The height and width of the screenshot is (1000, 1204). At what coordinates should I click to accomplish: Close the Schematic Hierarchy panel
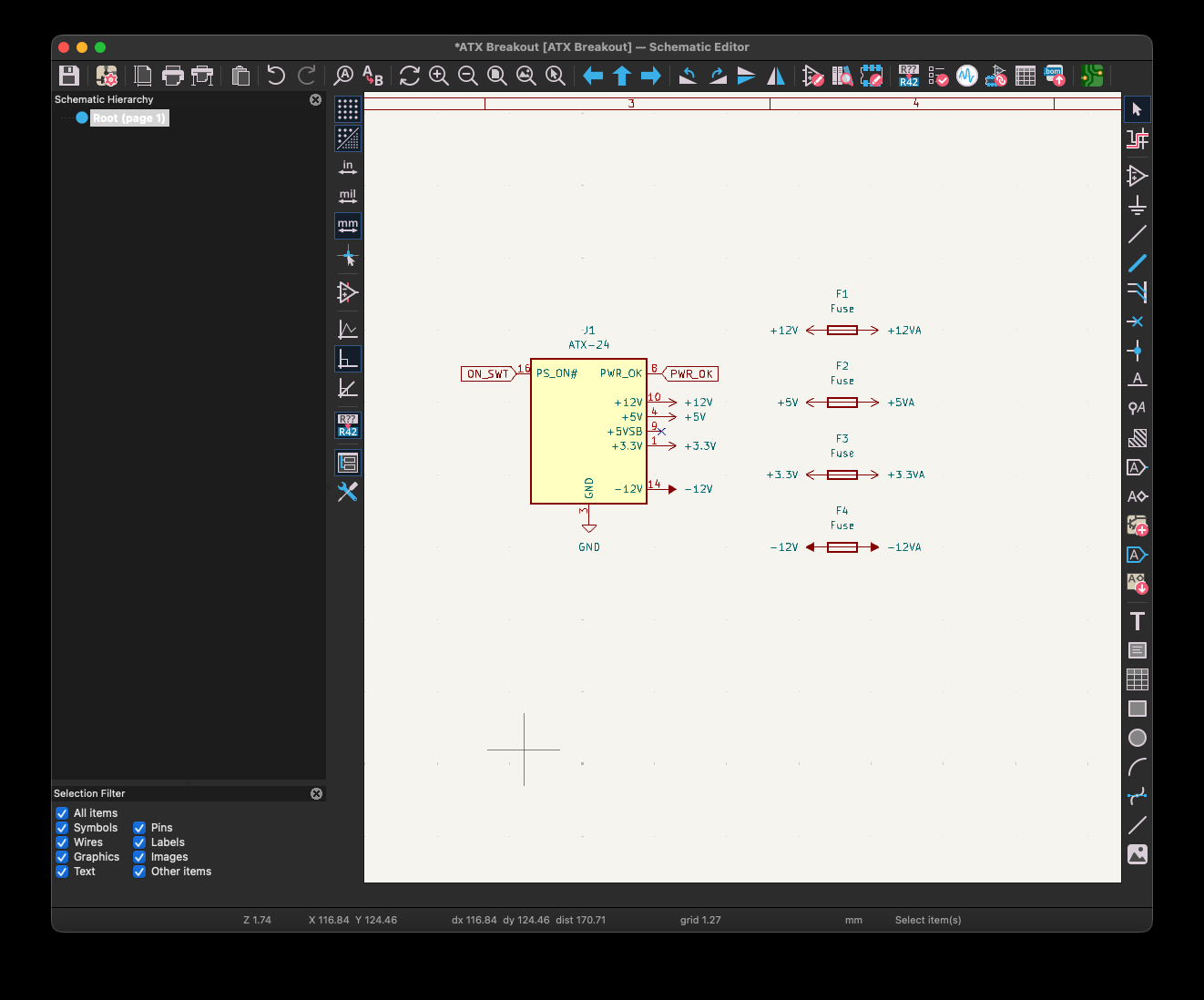pyautogui.click(x=315, y=99)
